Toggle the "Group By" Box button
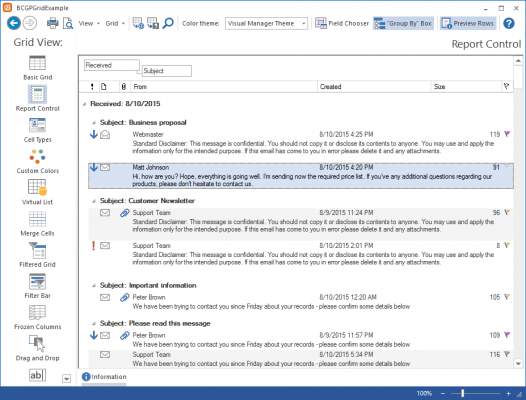The image size is (526, 400). [403, 23]
